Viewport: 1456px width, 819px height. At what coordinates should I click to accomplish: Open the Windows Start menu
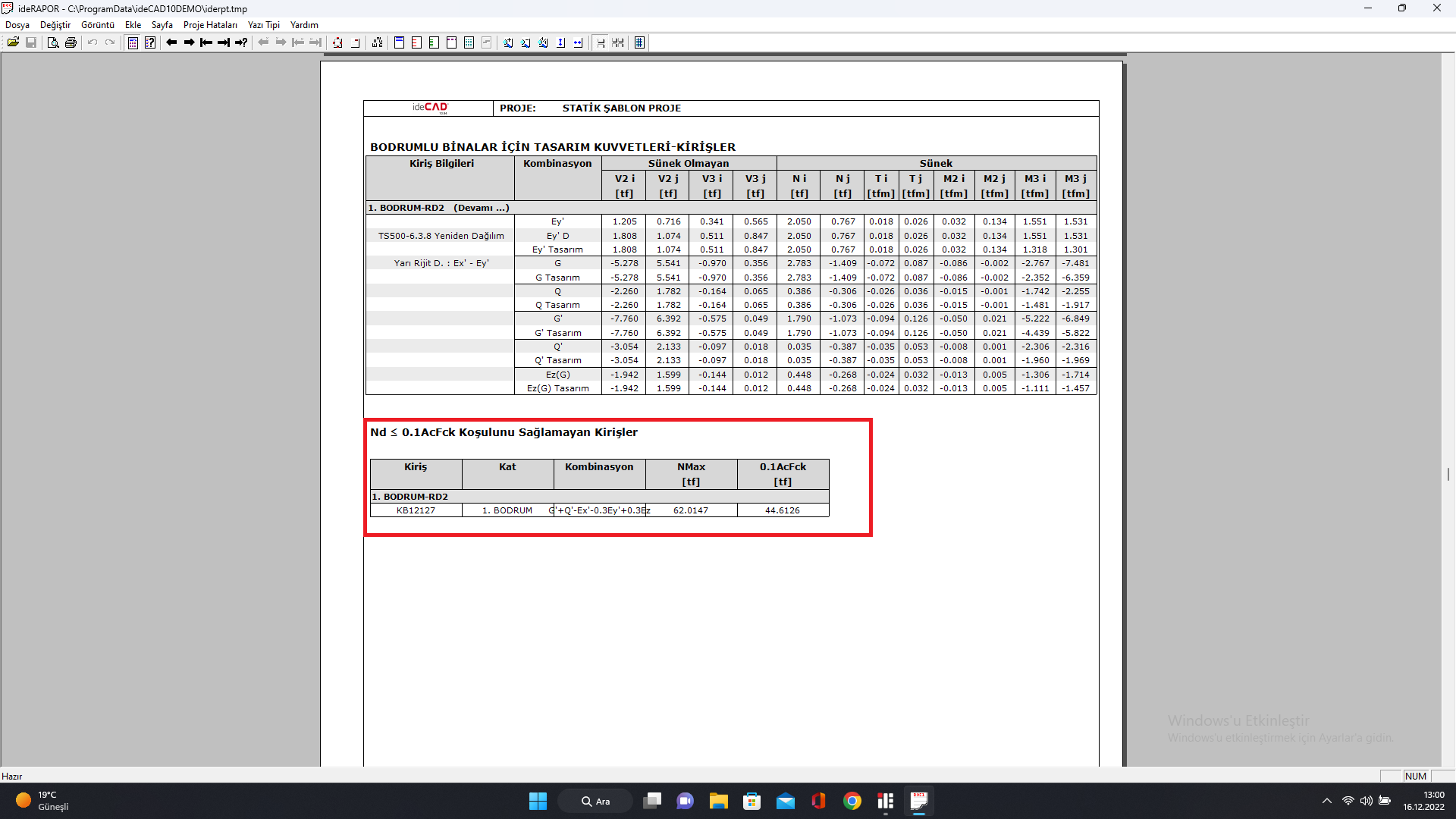538,801
